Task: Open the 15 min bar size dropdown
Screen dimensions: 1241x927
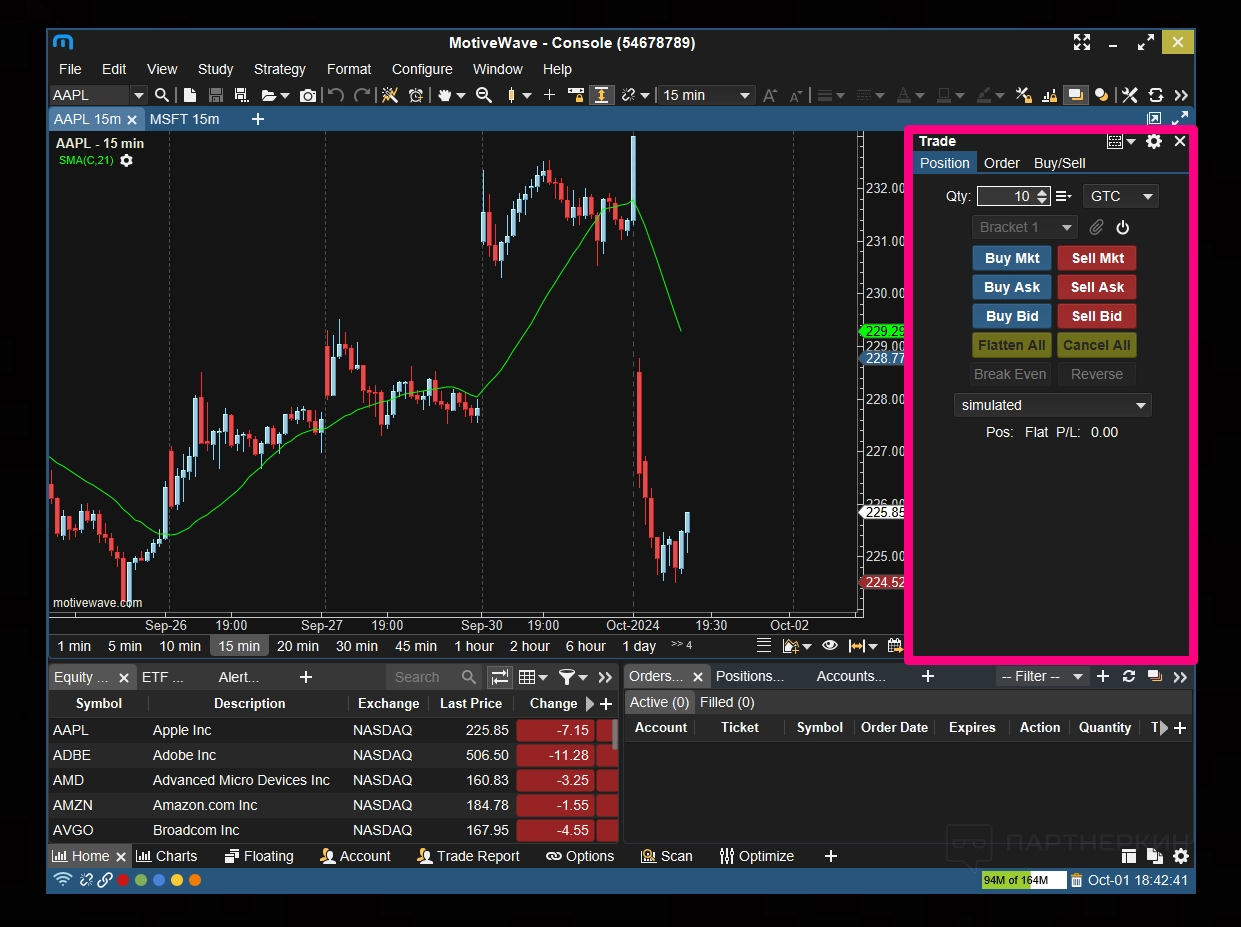Action: click(706, 95)
